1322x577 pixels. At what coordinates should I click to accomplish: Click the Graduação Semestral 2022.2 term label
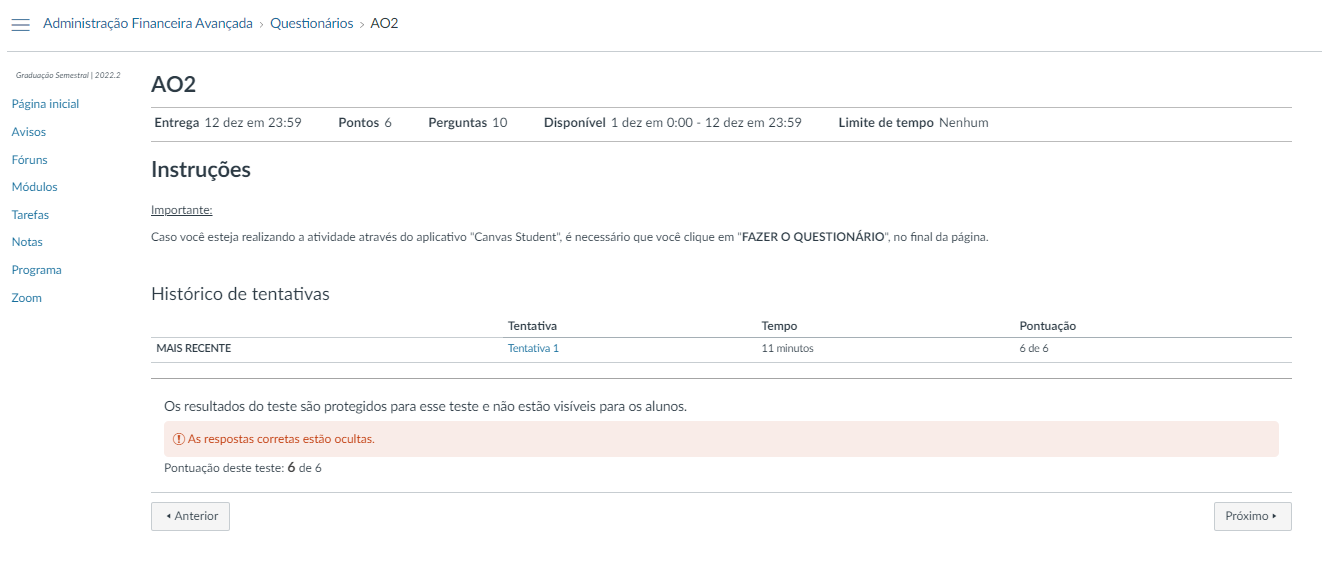point(68,75)
